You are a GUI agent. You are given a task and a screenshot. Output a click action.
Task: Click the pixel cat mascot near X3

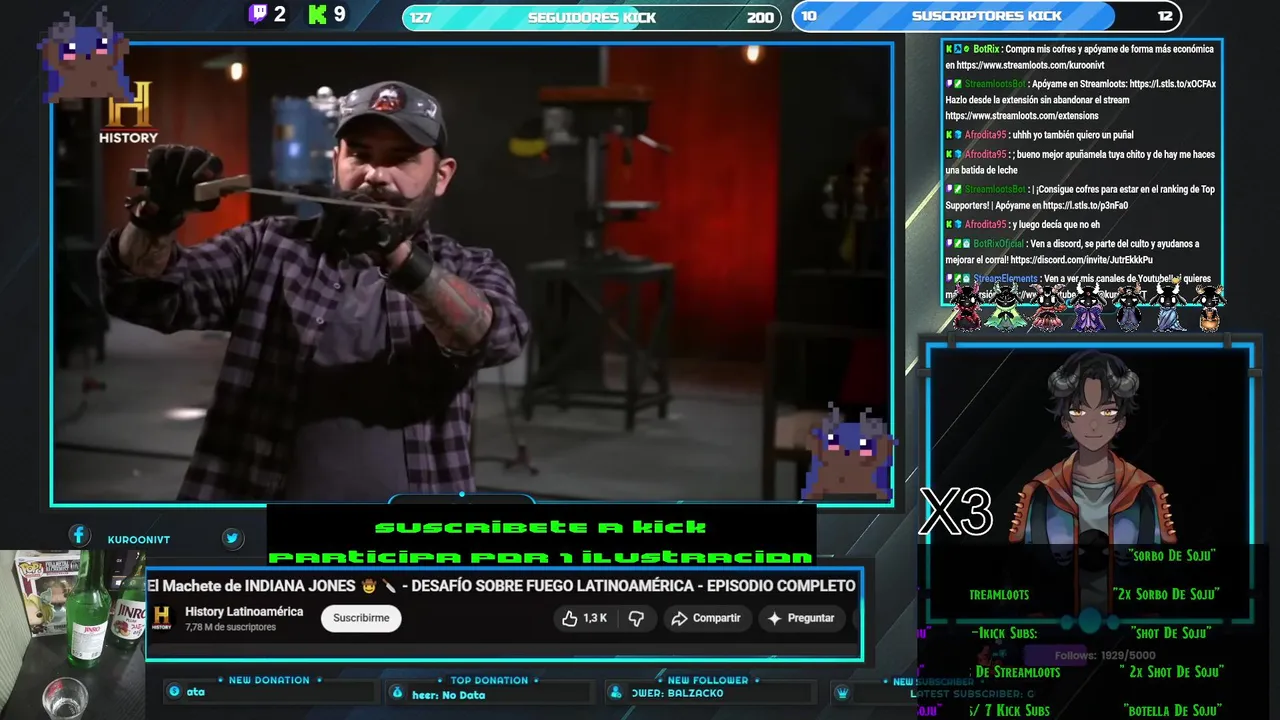tap(849, 452)
